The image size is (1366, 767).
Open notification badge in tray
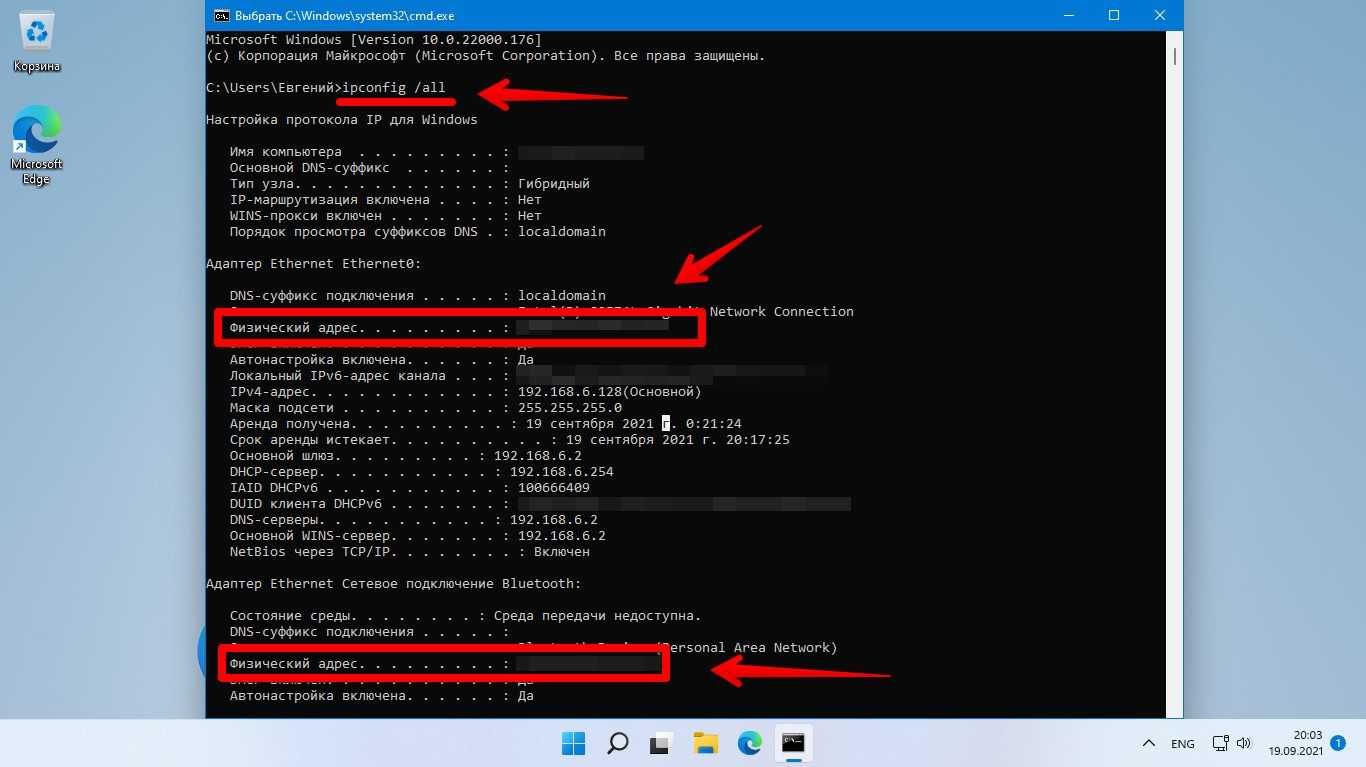(1338, 743)
